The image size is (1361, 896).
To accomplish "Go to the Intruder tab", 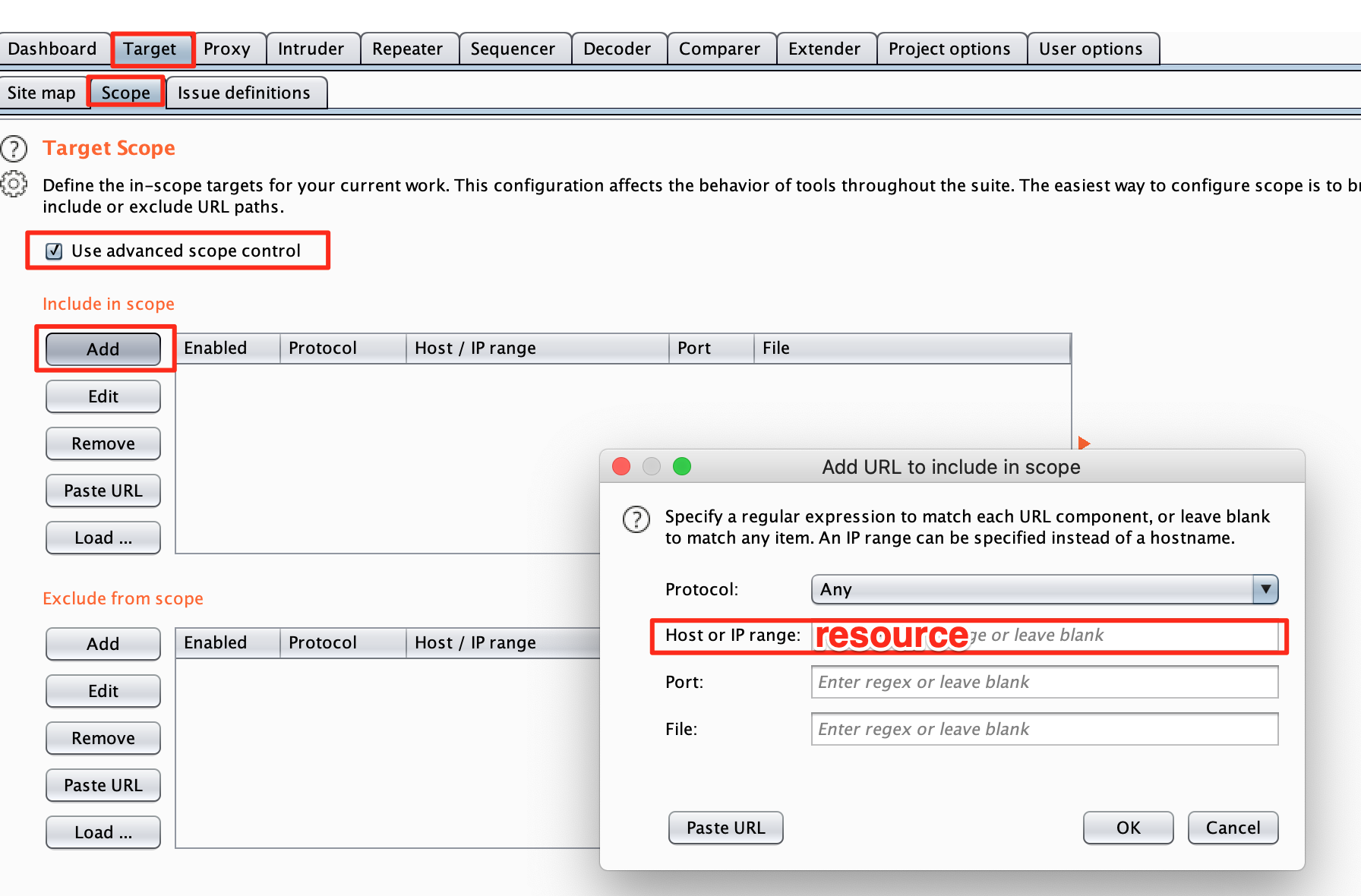I will point(311,49).
